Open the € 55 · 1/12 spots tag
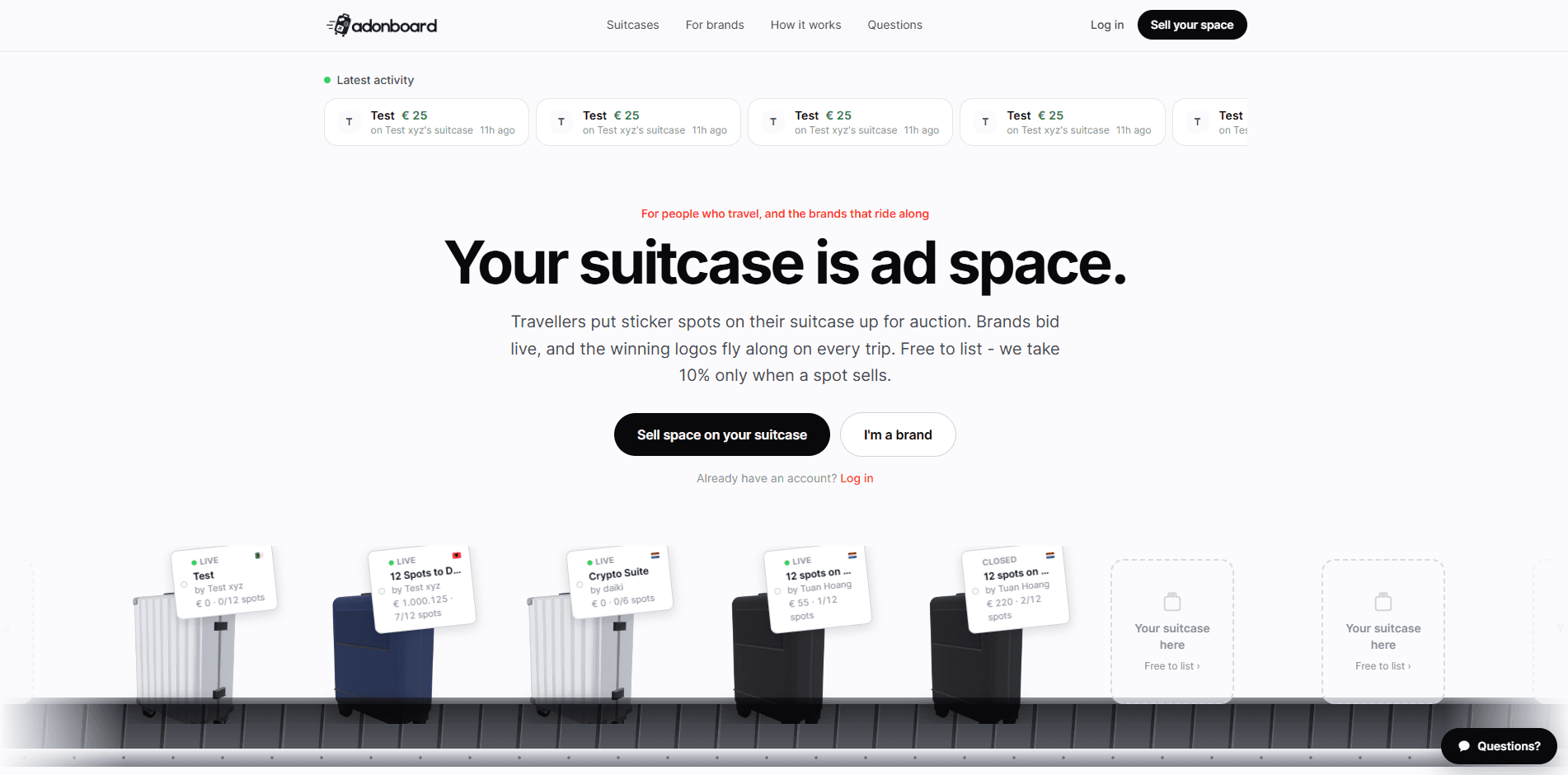 818,589
